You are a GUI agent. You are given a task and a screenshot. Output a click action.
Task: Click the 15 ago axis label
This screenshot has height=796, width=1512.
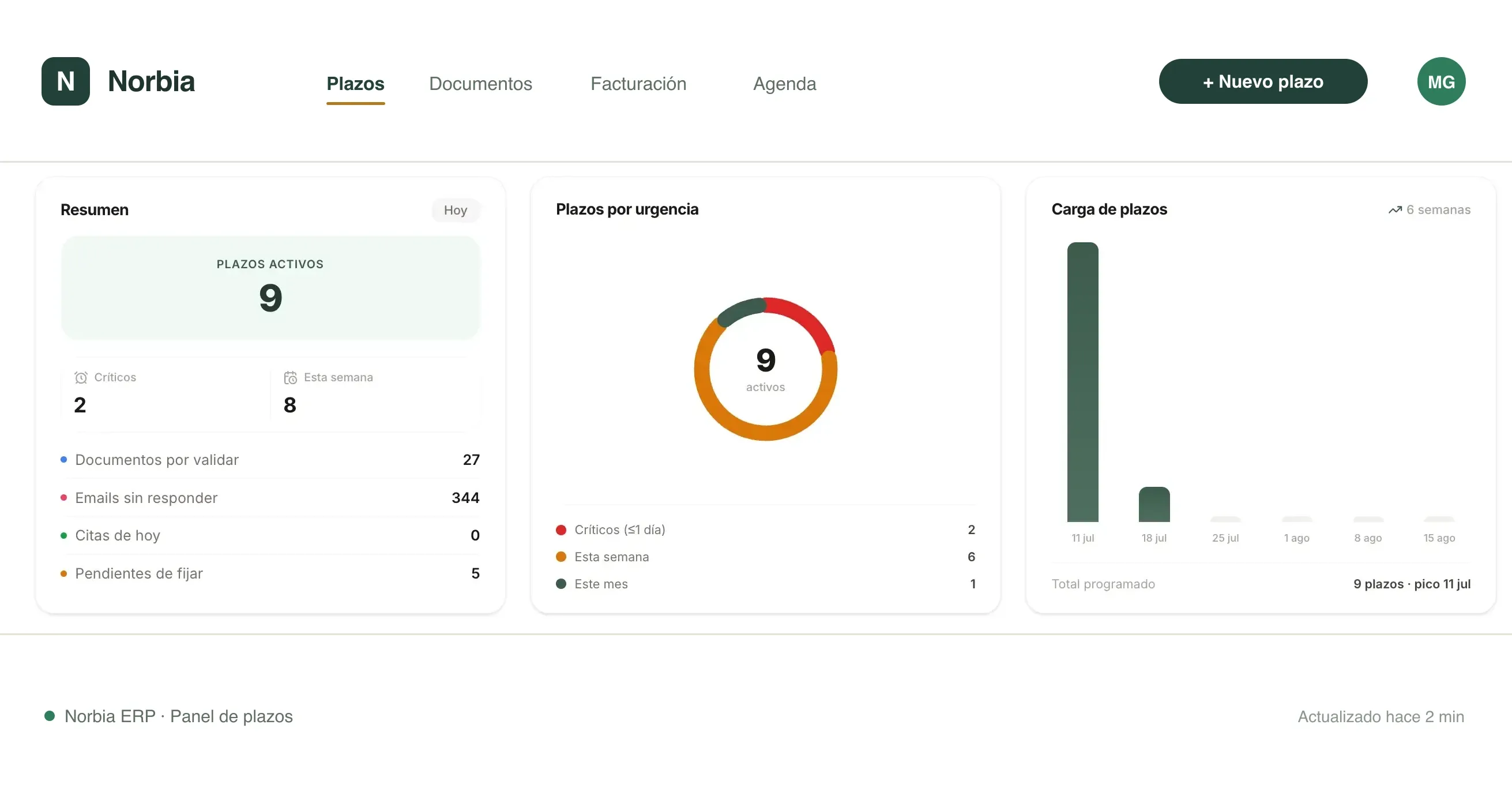[1439, 538]
